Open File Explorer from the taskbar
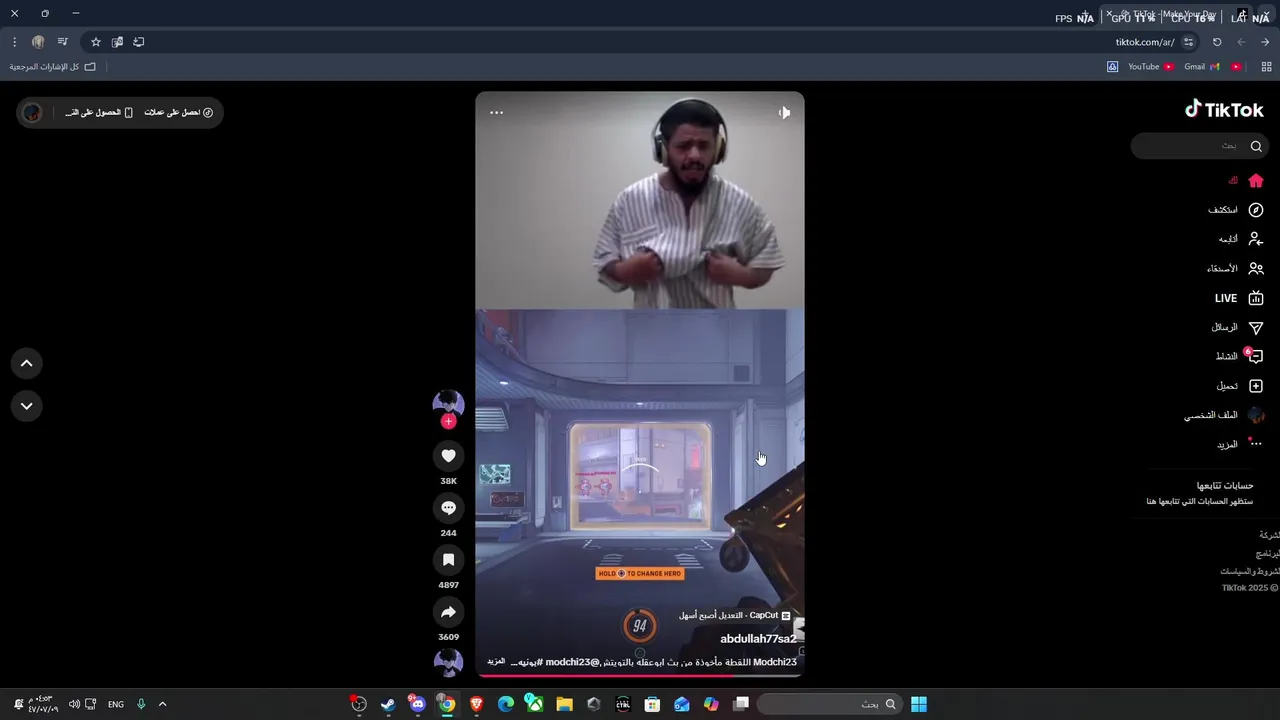Screen dimensions: 1280x720 (x=564, y=704)
